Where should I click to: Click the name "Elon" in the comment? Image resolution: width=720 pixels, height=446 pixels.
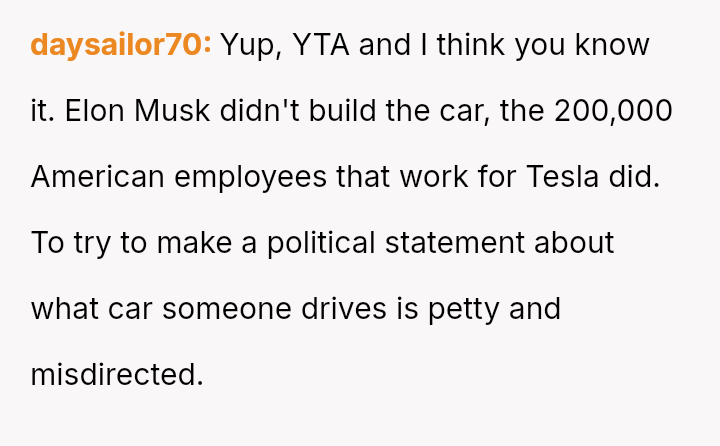coord(95,111)
